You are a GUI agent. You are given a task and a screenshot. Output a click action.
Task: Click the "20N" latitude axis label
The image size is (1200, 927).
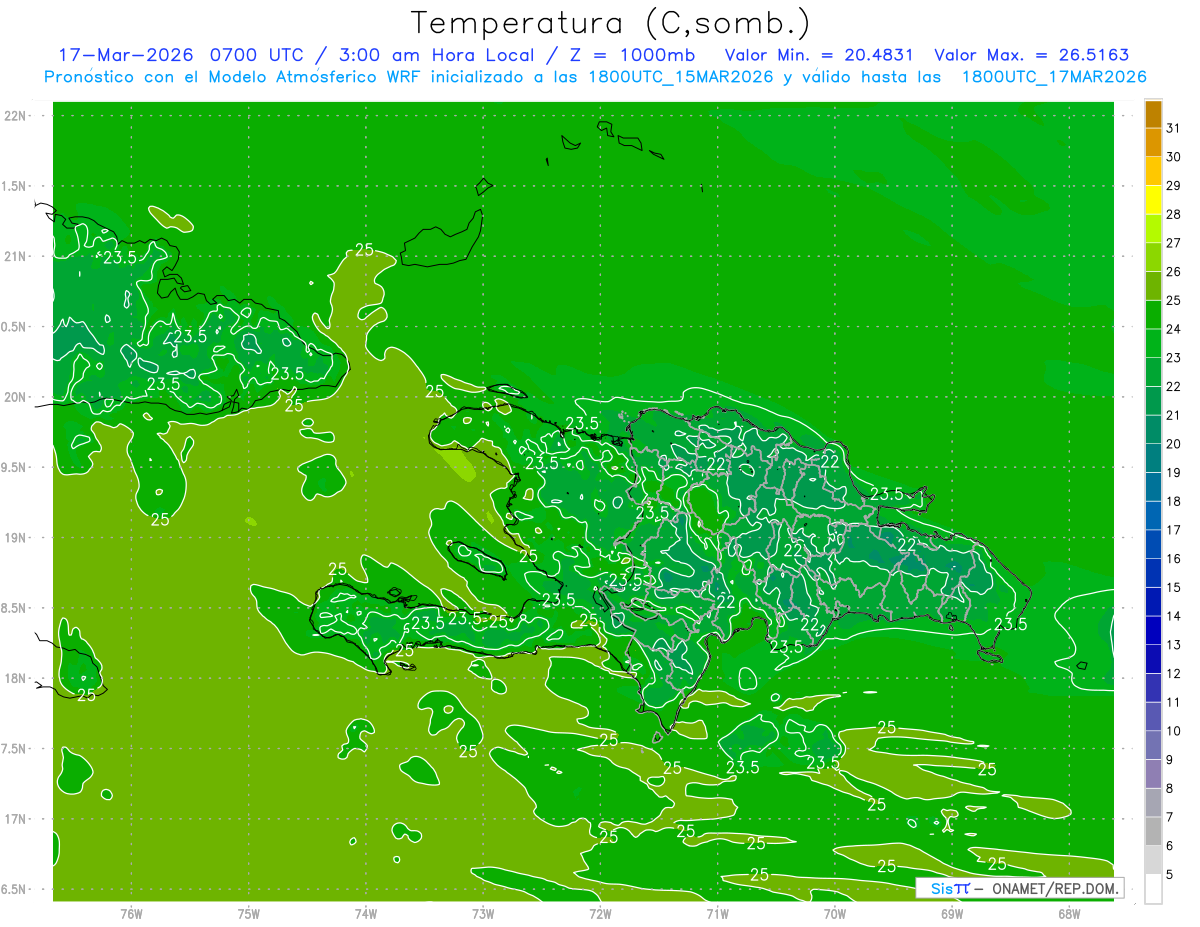point(16,397)
